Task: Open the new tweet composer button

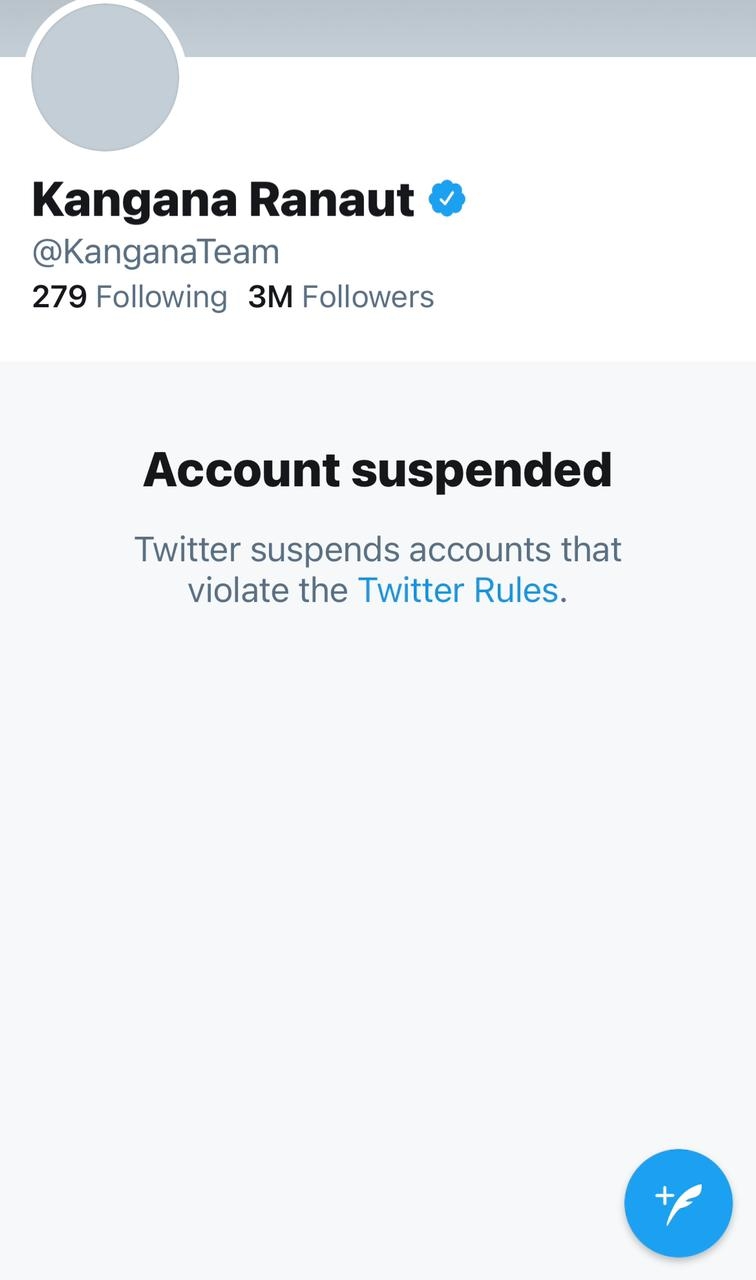Action: (678, 1203)
